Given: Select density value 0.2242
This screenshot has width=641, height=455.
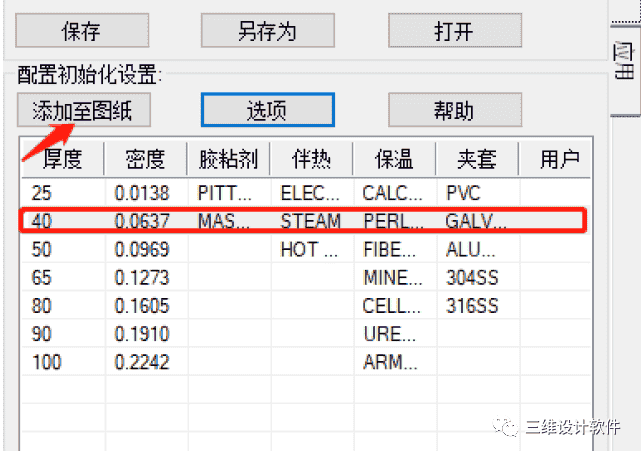Looking at the screenshot, I should [142, 362].
